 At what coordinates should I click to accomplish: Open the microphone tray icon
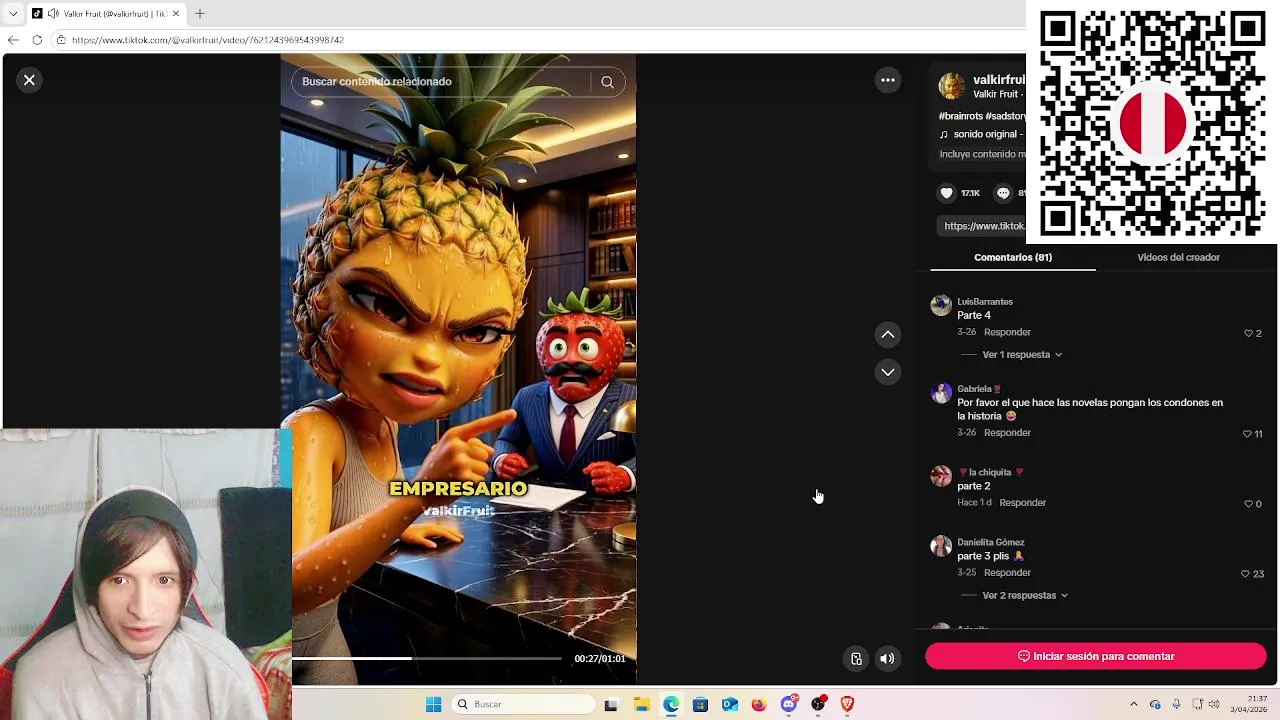click(x=1176, y=704)
